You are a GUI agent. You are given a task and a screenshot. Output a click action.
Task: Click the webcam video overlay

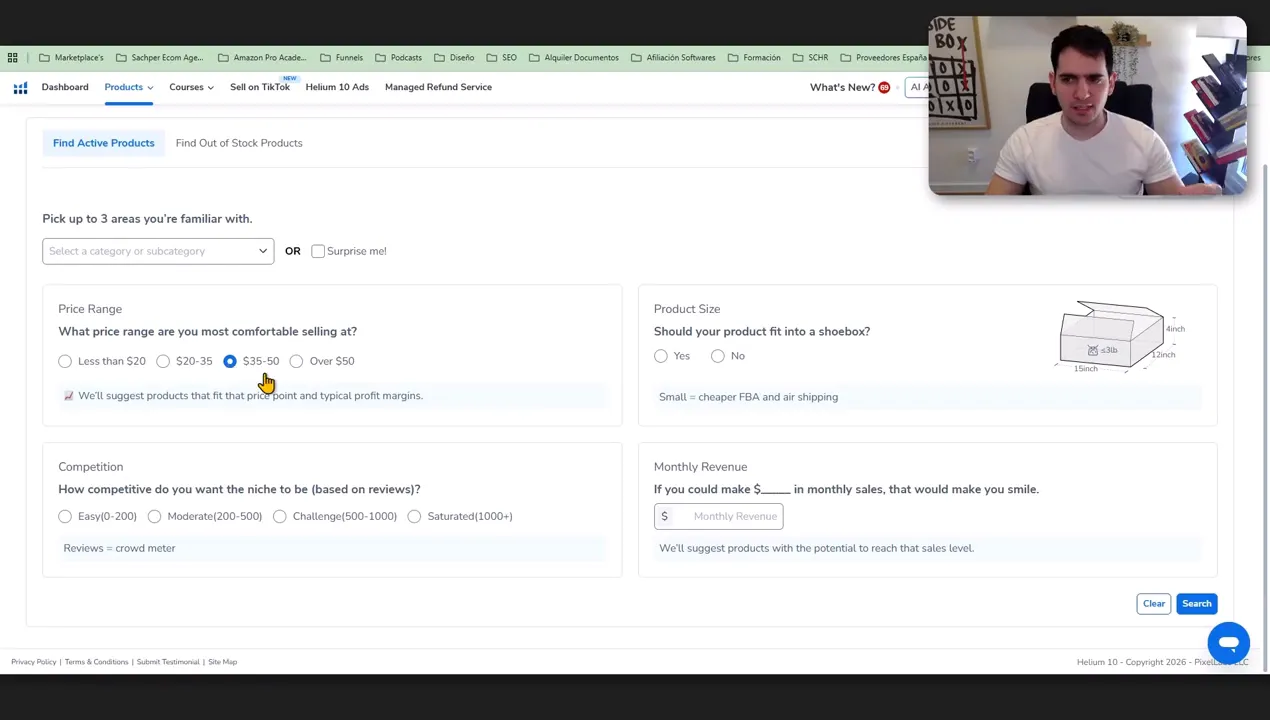[x=1087, y=105]
